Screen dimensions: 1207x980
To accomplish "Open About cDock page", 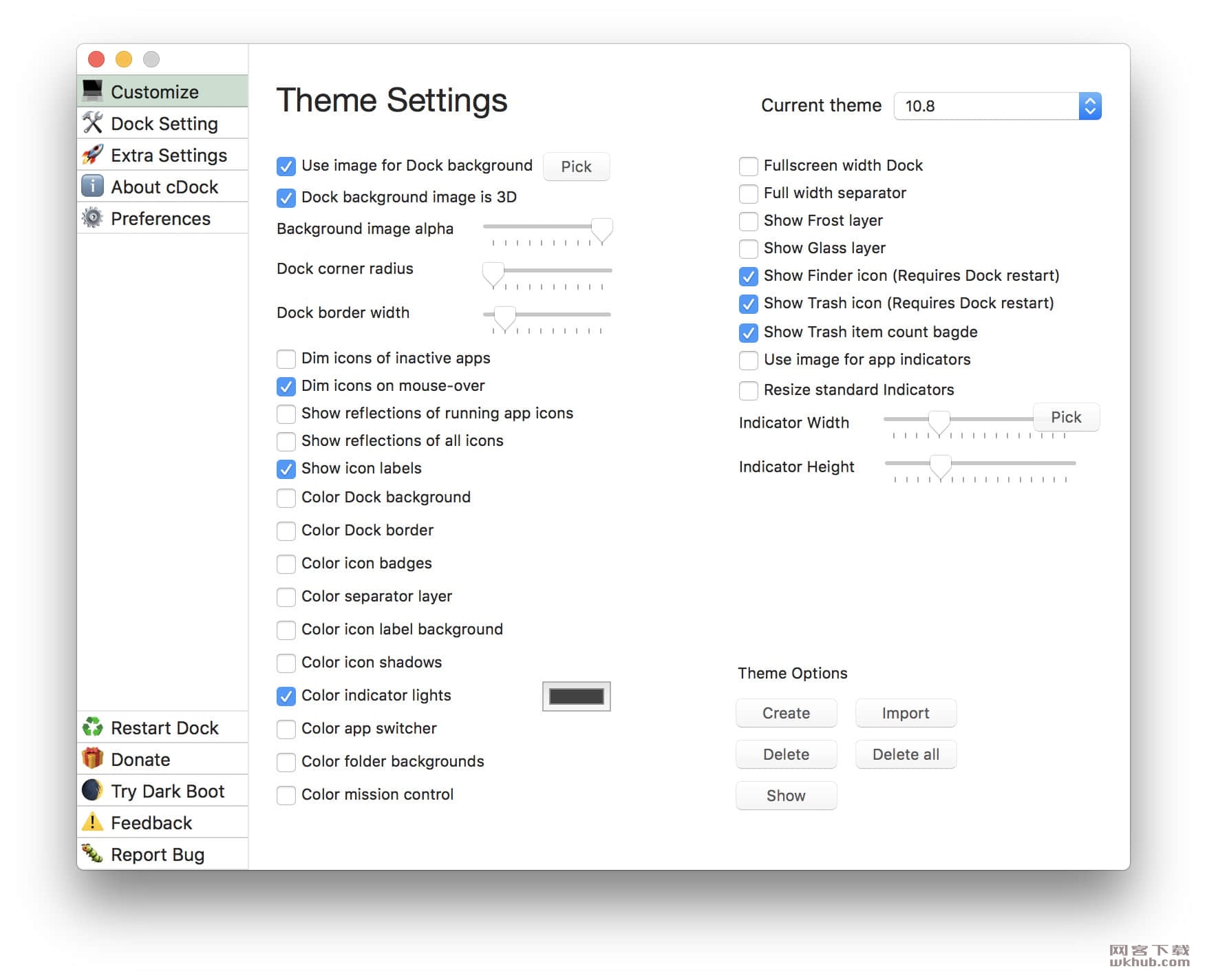I will (162, 186).
